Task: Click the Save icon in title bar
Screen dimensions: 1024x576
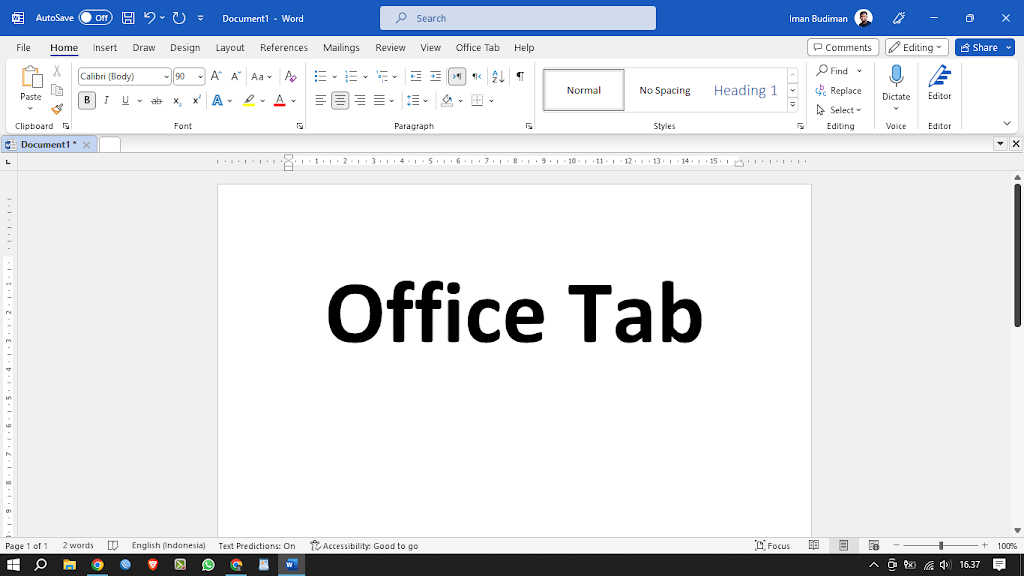Action: point(128,18)
